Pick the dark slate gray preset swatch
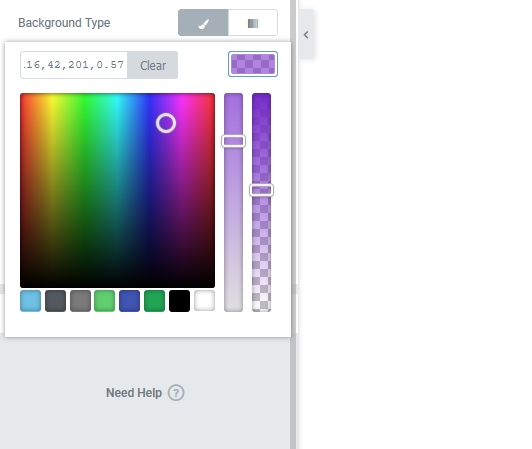532x449 pixels. [55, 301]
